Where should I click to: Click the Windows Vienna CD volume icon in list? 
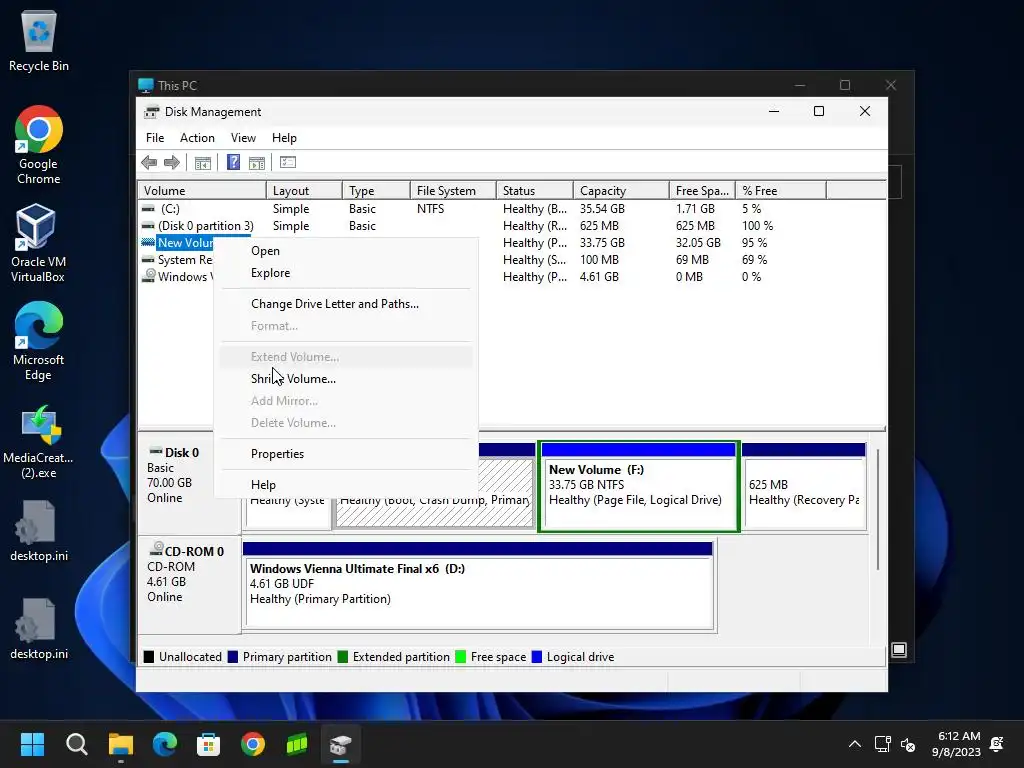click(149, 276)
